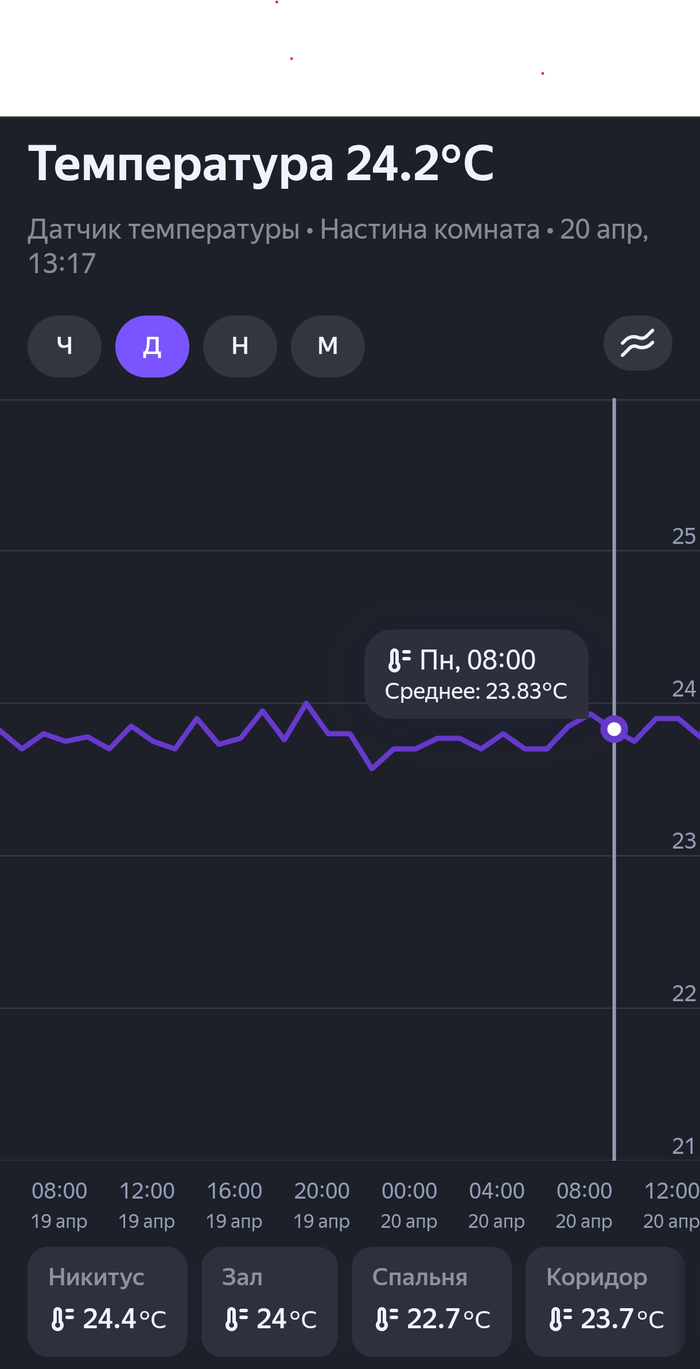
Task: Click the 'Температура 24.2°C' heading
Action: [261, 164]
